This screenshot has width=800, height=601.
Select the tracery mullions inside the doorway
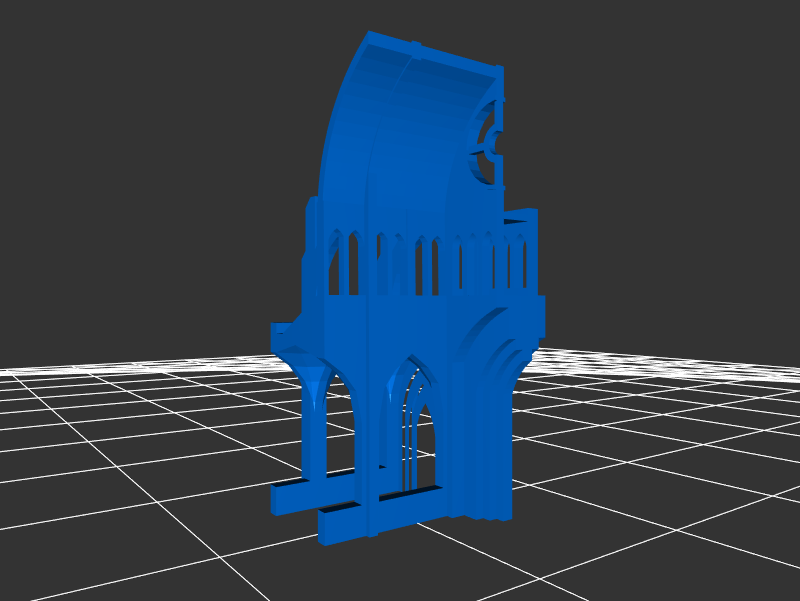[x=410, y=440]
